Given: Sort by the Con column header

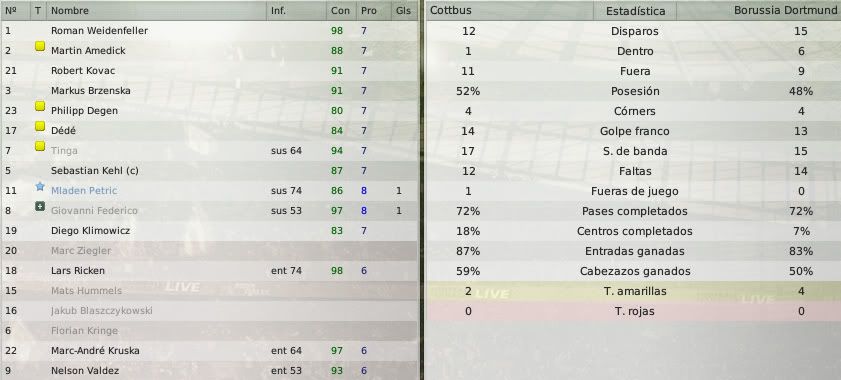Looking at the screenshot, I should click(341, 10).
